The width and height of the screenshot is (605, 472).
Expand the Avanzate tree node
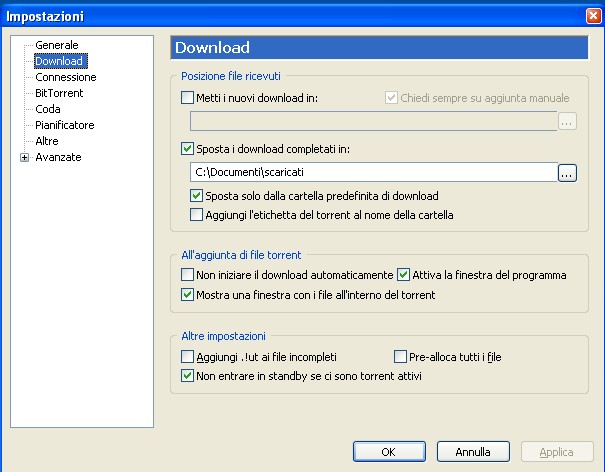click(25, 157)
